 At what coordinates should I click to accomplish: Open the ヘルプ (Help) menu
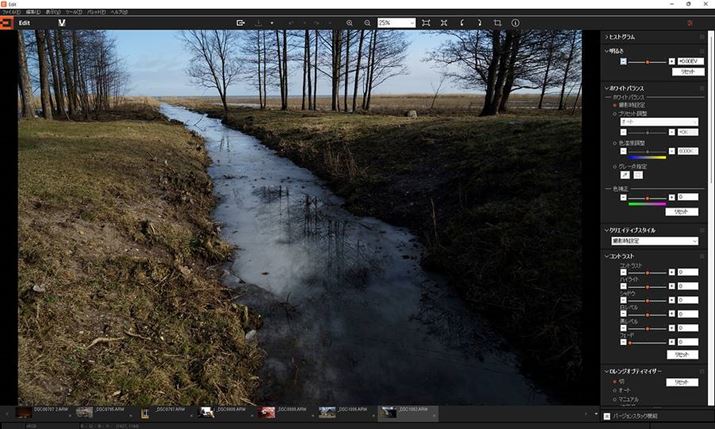point(119,12)
